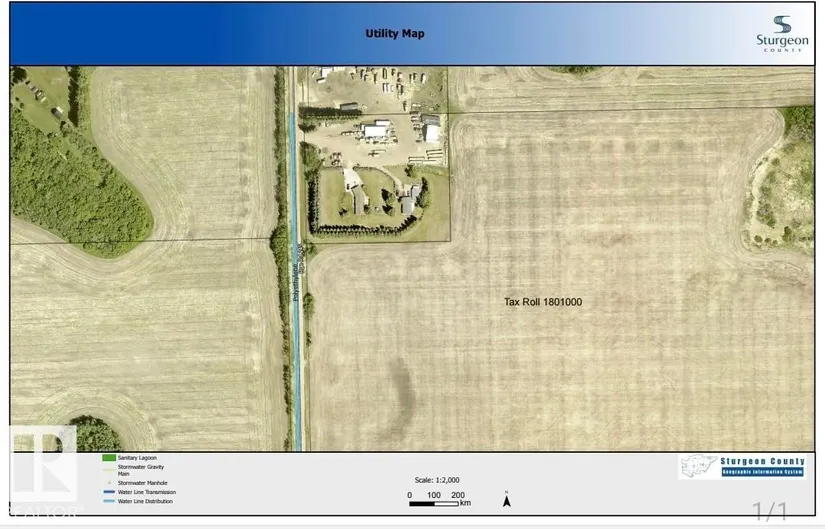The height and width of the screenshot is (529, 825).
Task: Click the Water Line Distribution legend symbol
Action: (108, 501)
